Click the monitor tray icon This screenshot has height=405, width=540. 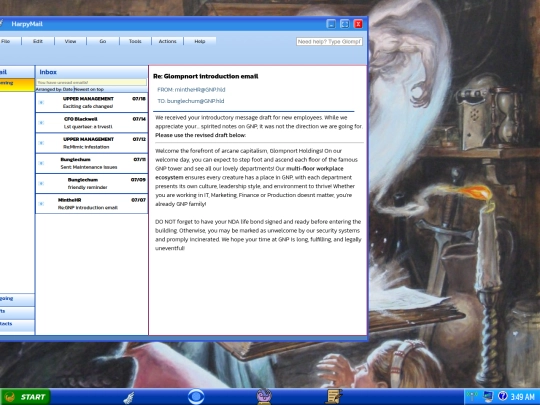coord(488,396)
